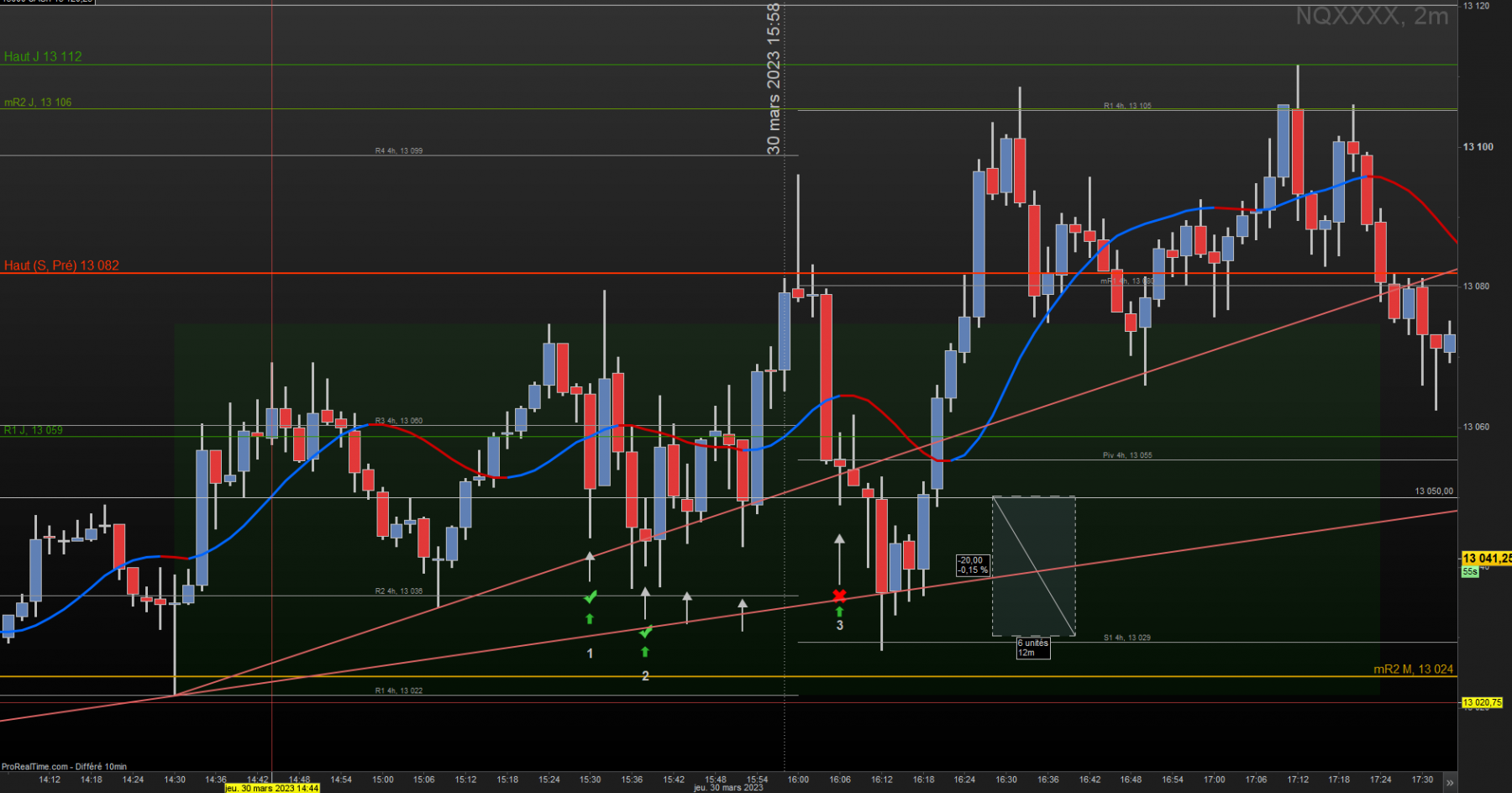This screenshot has width=1512, height=793.
Task: Select the green checkmark above label 2
Action: [x=646, y=632]
